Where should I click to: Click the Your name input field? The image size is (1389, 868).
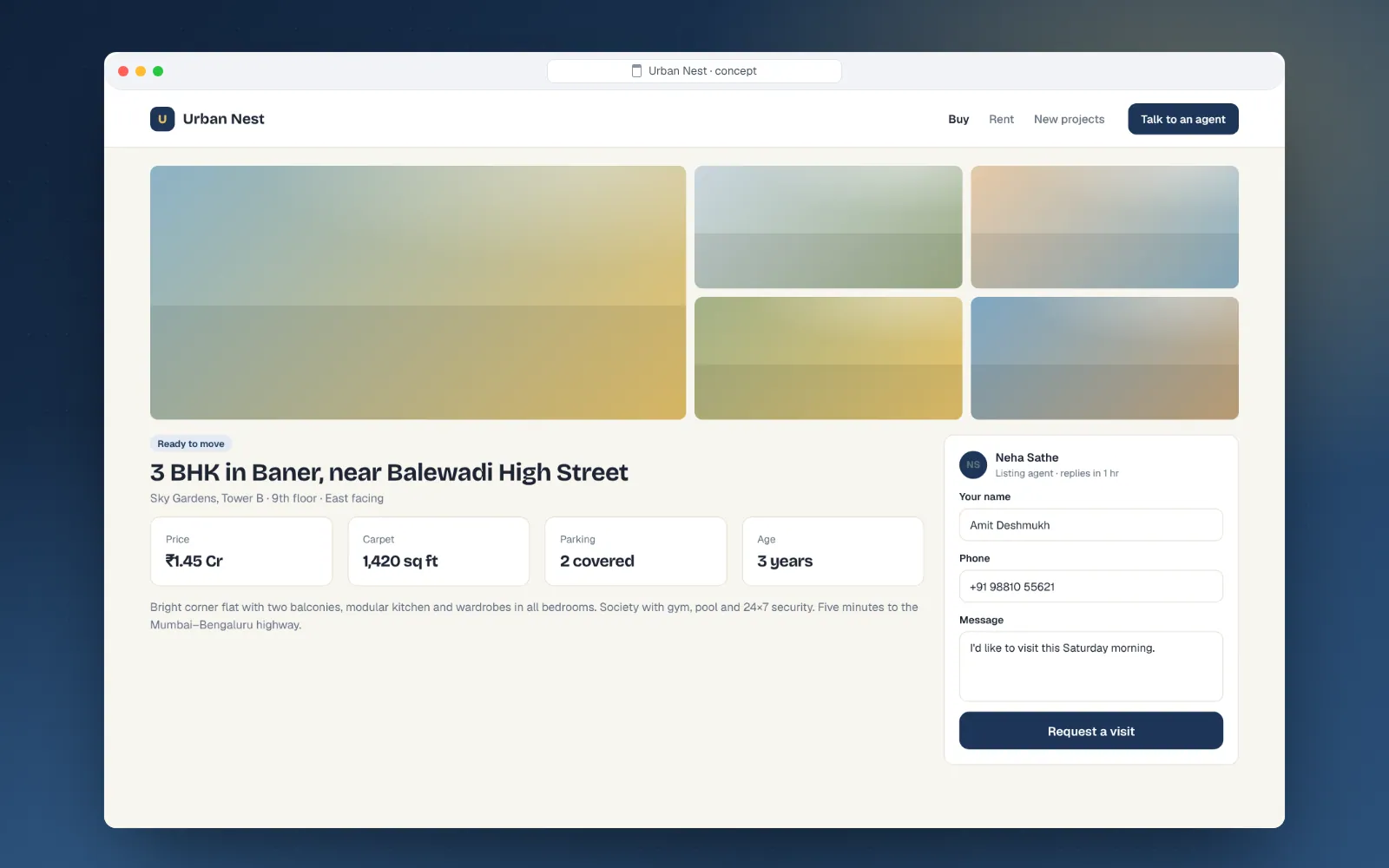[x=1091, y=525]
